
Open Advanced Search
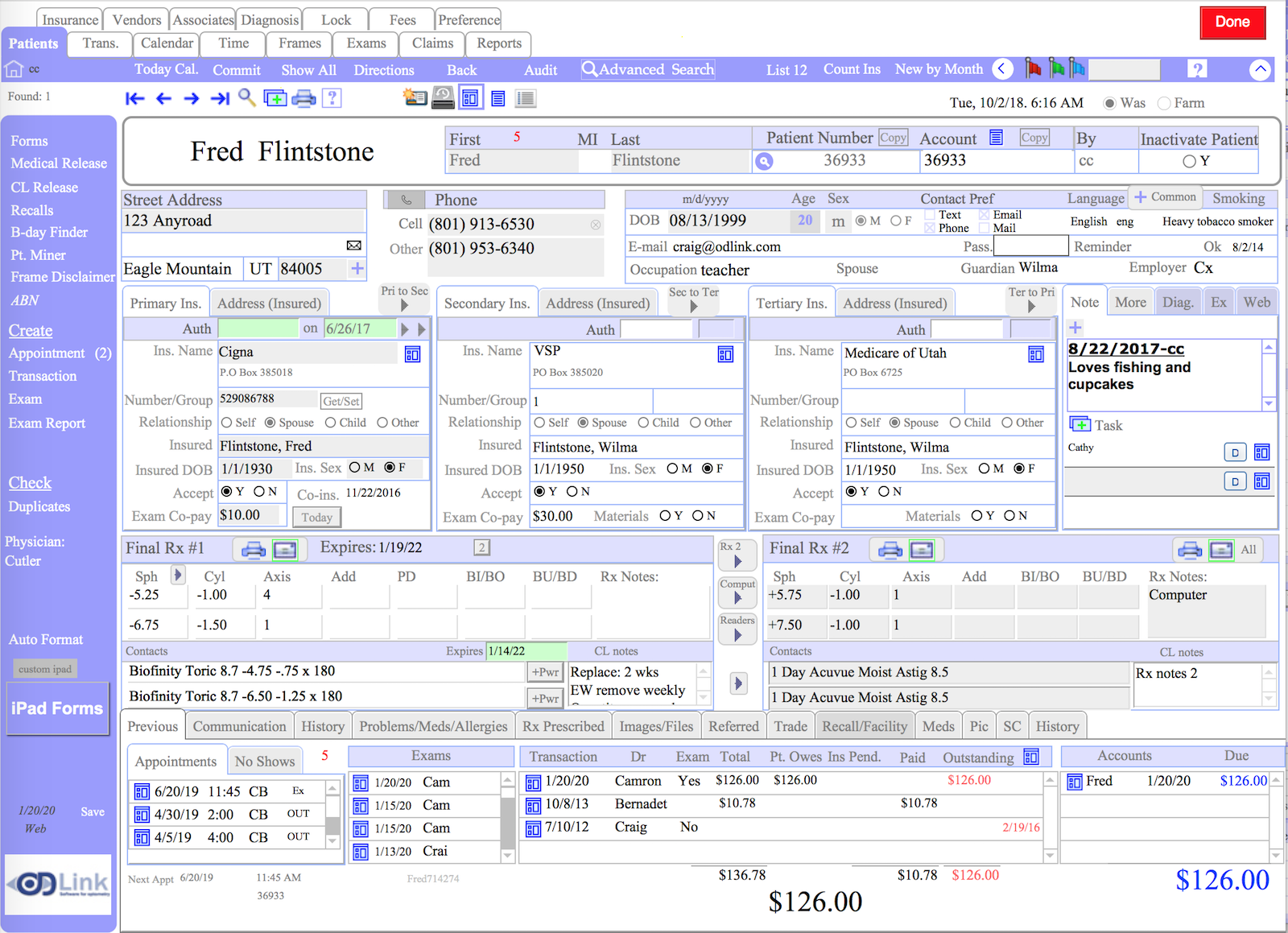pyautogui.click(x=648, y=69)
